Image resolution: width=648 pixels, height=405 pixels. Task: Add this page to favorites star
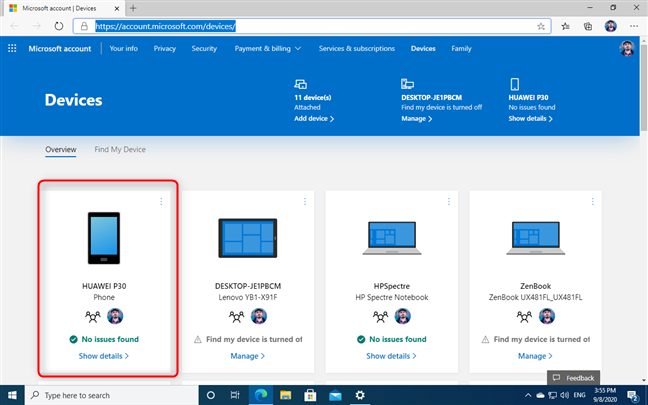click(x=541, y=26)
